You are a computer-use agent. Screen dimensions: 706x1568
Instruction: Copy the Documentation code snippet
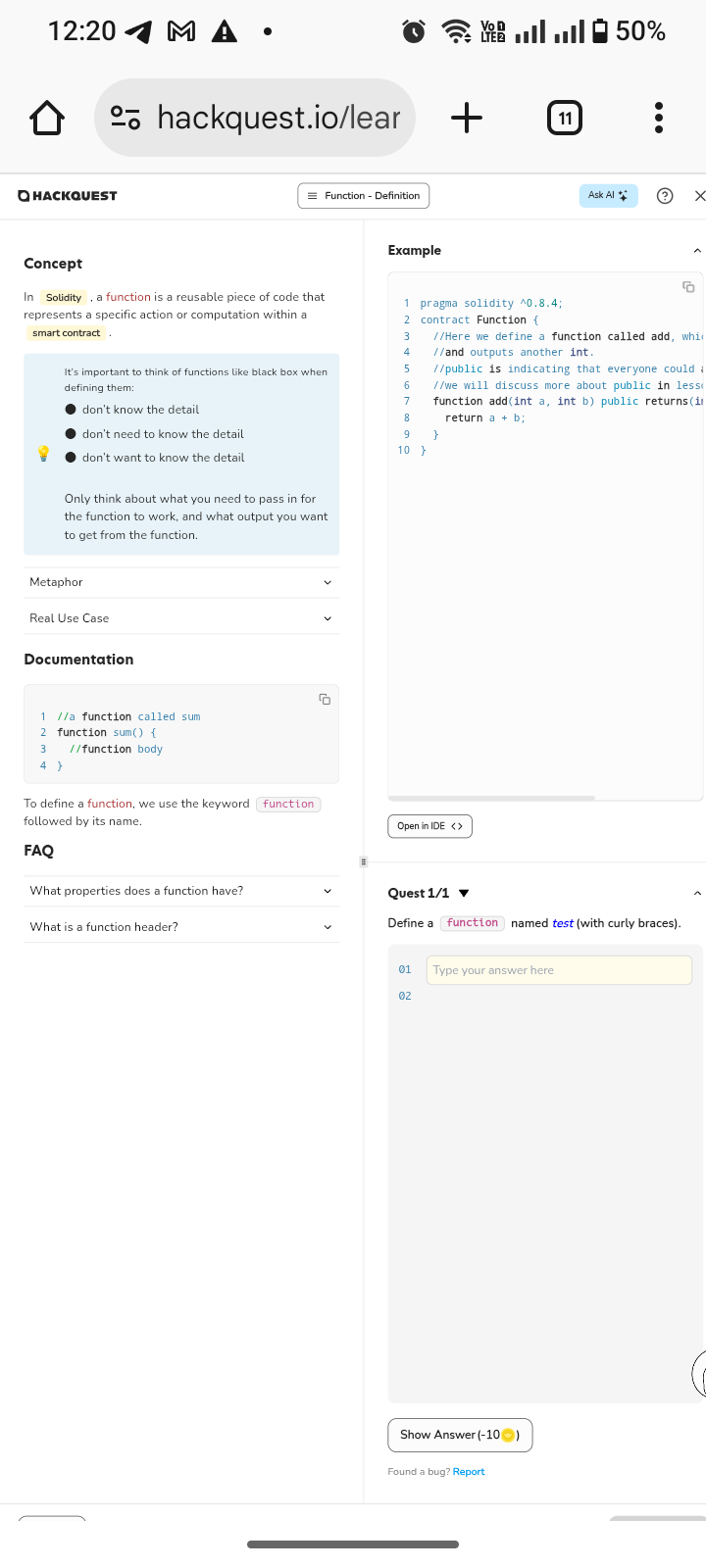coord(325,699)
